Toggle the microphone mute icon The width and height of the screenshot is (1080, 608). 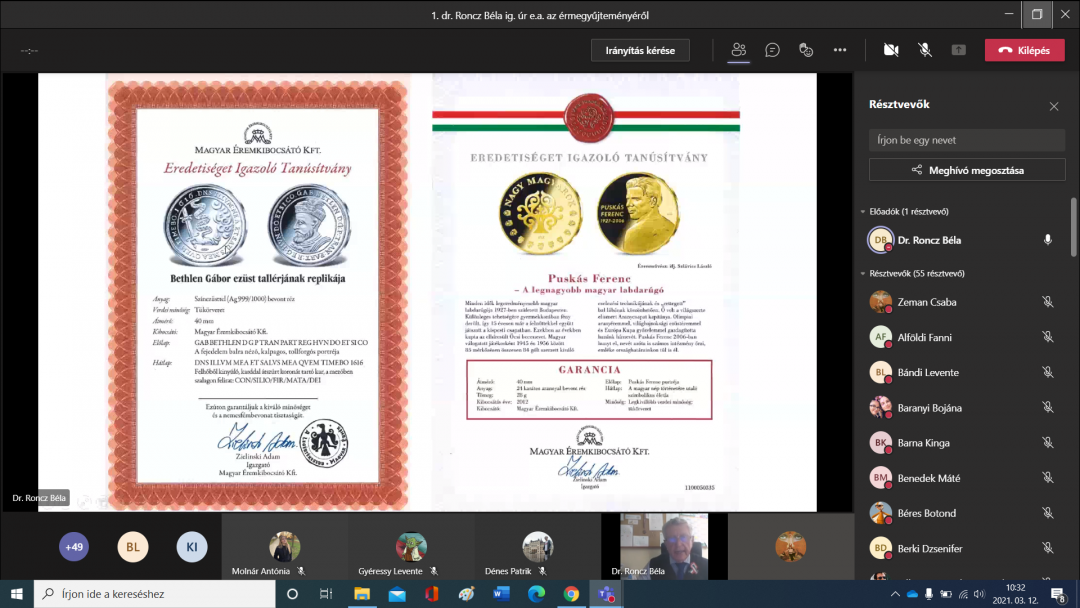(925, 50)
